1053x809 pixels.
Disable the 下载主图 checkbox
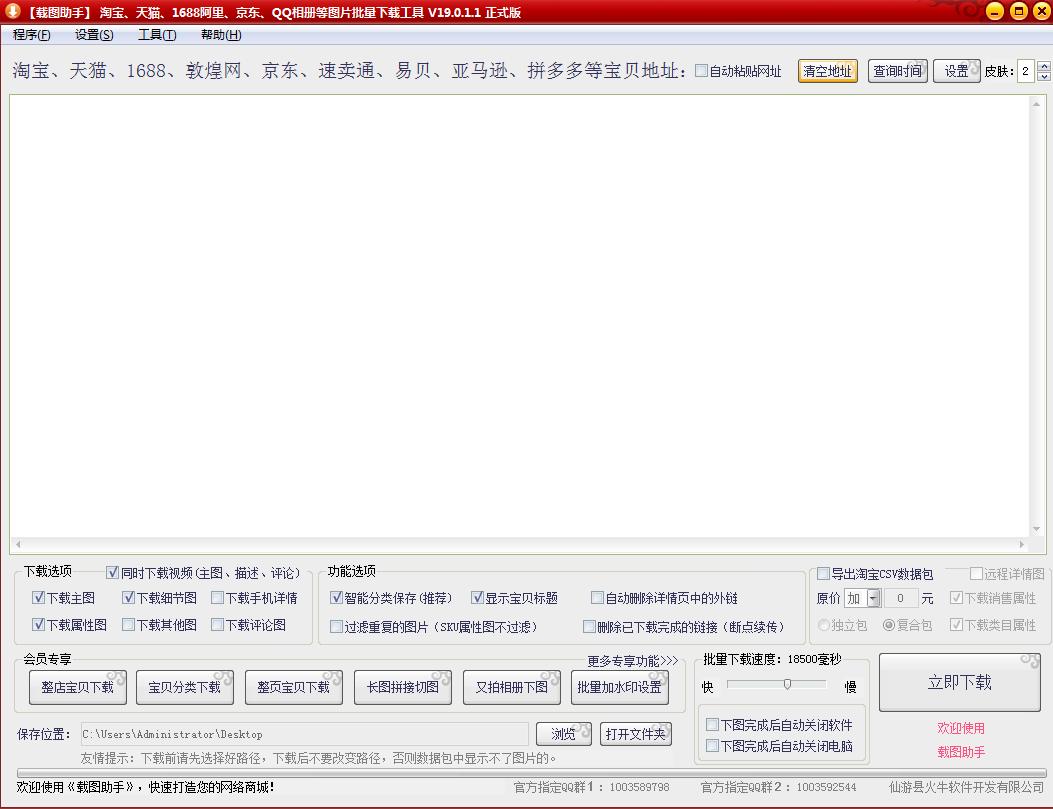(37, 597)
